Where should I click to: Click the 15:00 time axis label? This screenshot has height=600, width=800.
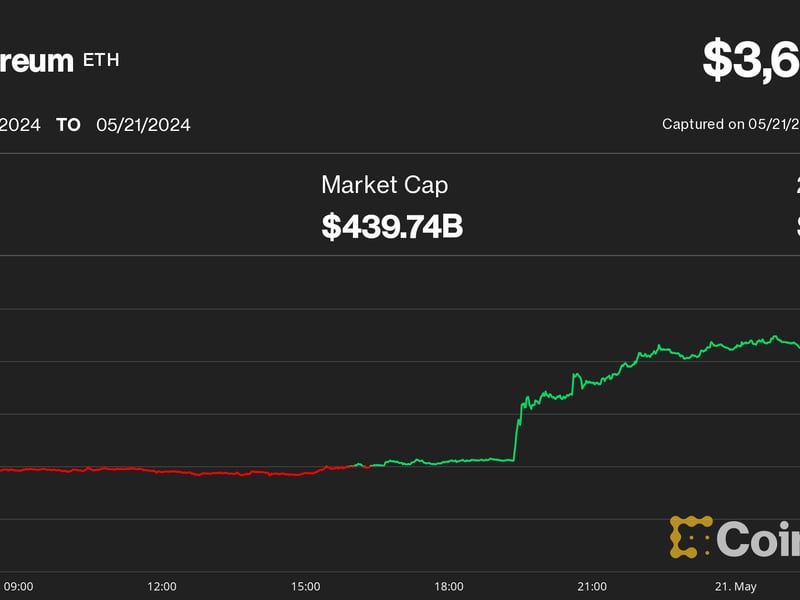pyautogui.click(x=305, y=586)
